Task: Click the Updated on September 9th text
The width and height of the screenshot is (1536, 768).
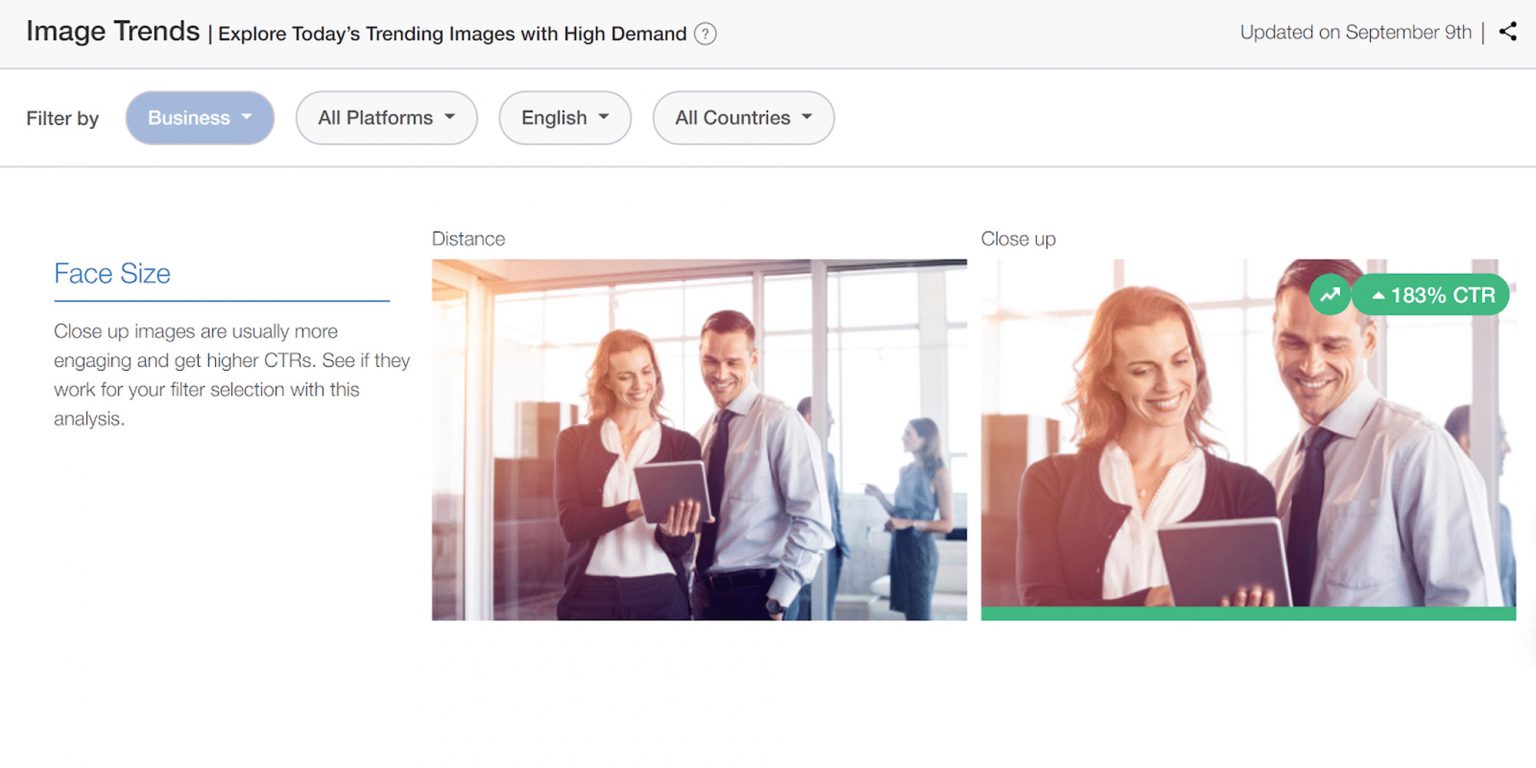Action: (x=1355, y=32)
